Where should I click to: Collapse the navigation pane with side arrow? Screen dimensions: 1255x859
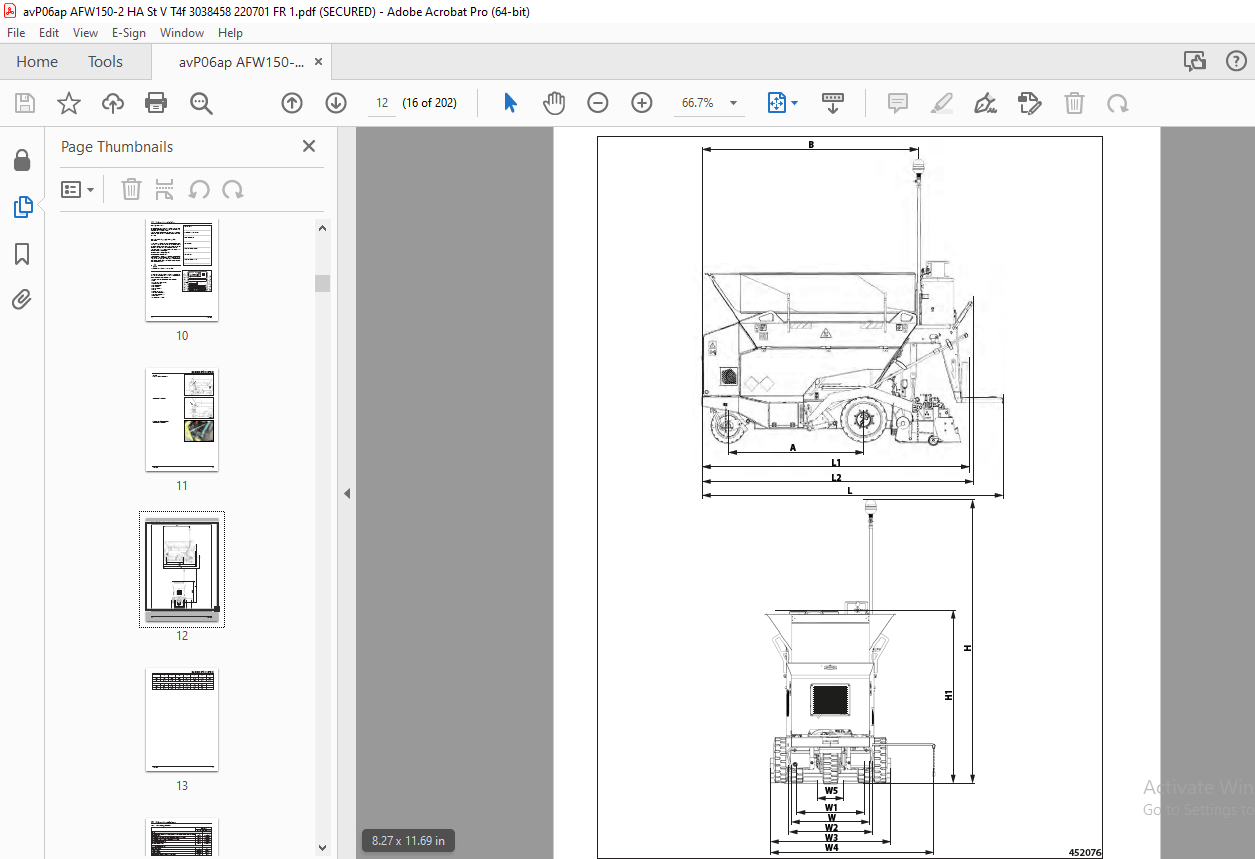click(x=347, y=493)
